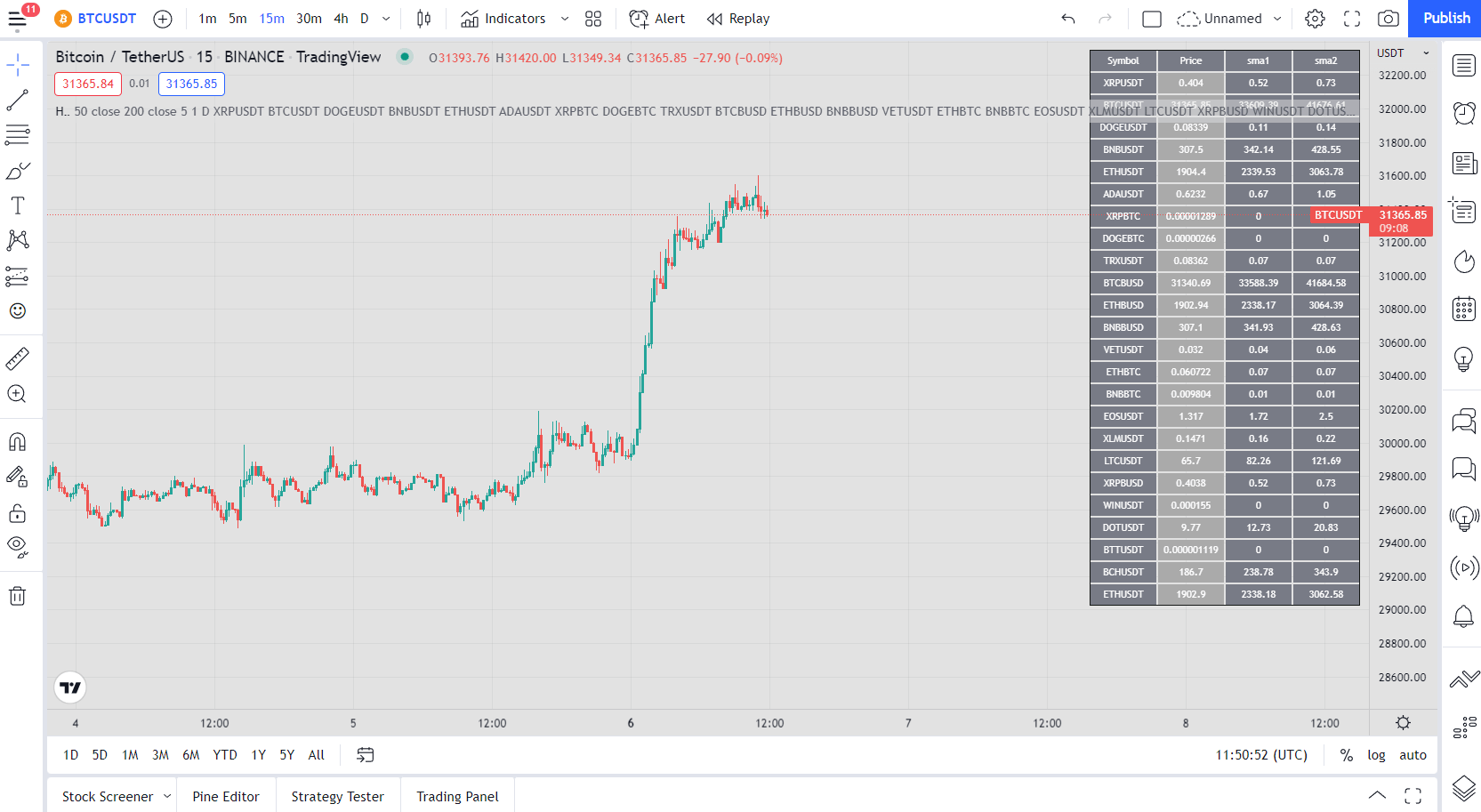Open the Trading Panel tab
This screenshot has width=1481, height=812.
pos(457,797)
